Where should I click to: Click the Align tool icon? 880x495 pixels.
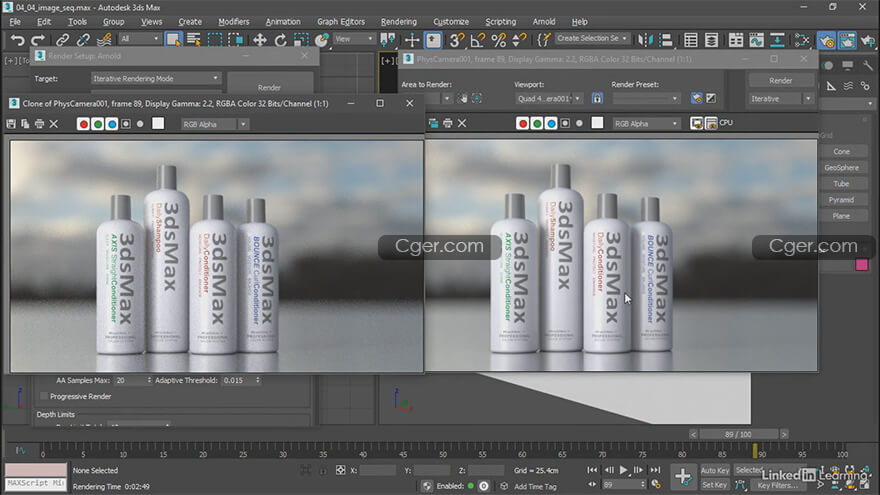[x=666, y=40]
